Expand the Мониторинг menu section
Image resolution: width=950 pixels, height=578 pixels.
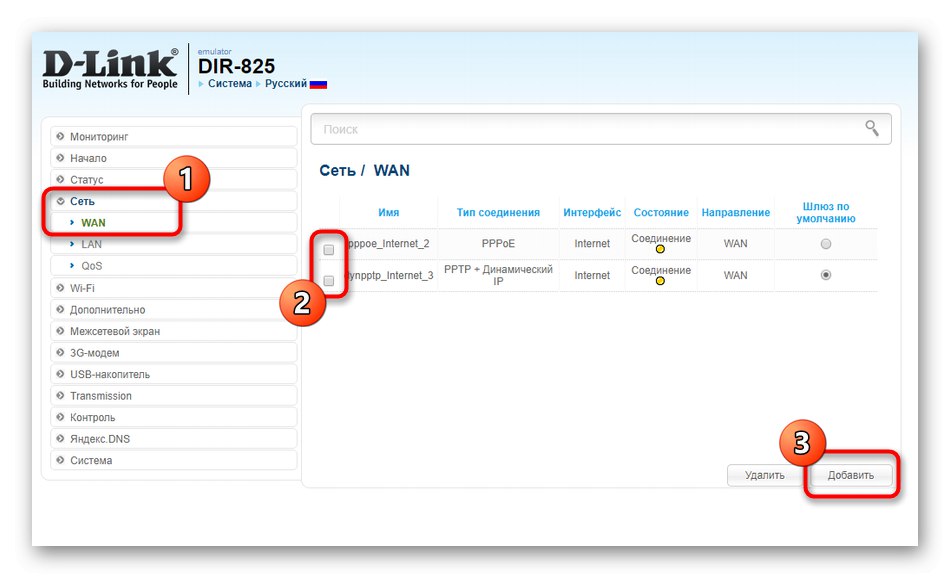pos(174,136)
